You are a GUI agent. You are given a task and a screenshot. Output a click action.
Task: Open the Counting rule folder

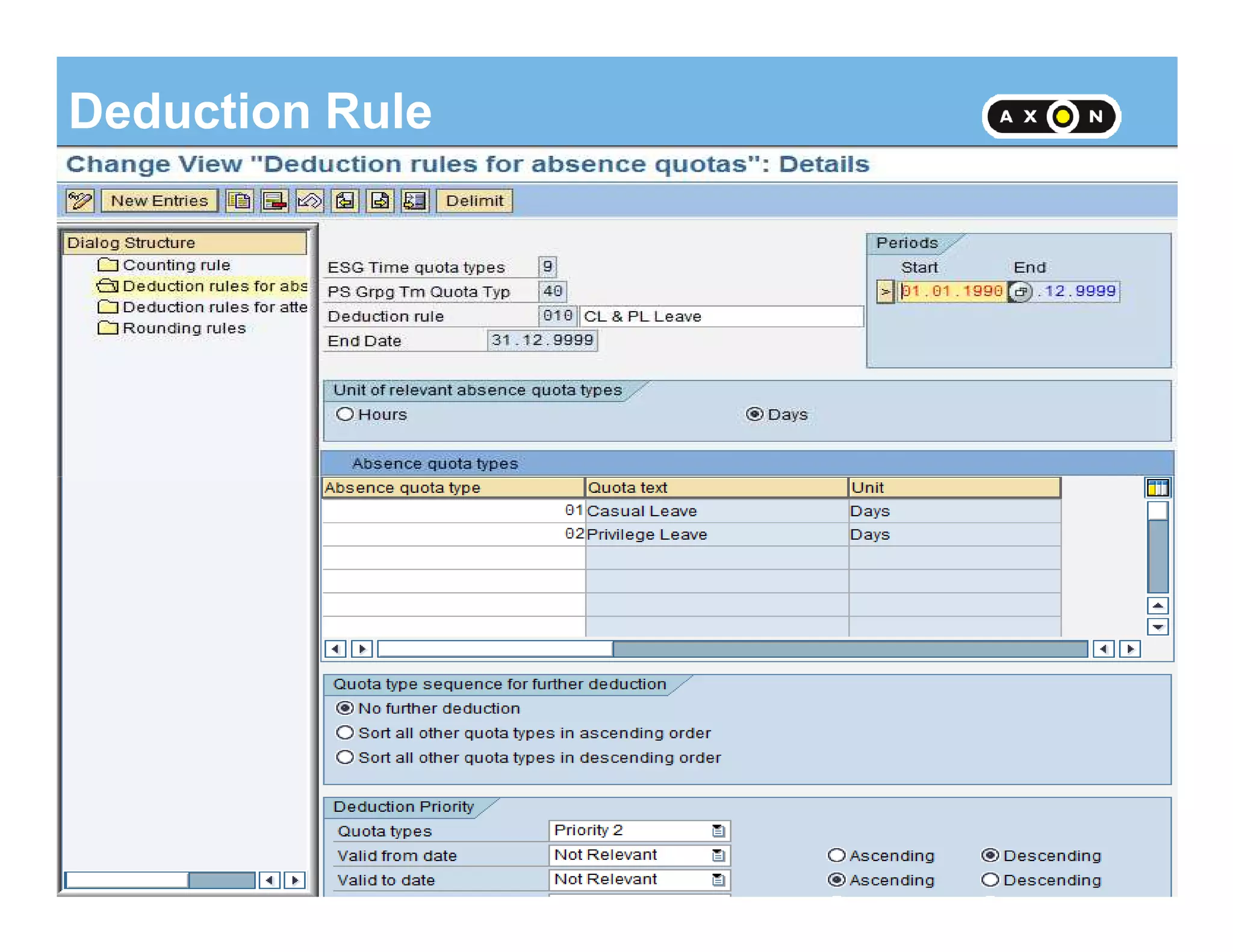[164, 265]
